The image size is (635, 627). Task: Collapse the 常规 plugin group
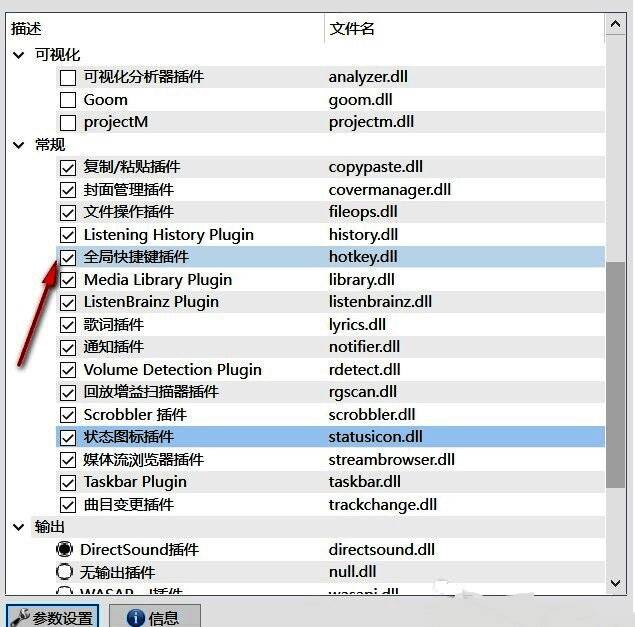[x=19, y=145]
